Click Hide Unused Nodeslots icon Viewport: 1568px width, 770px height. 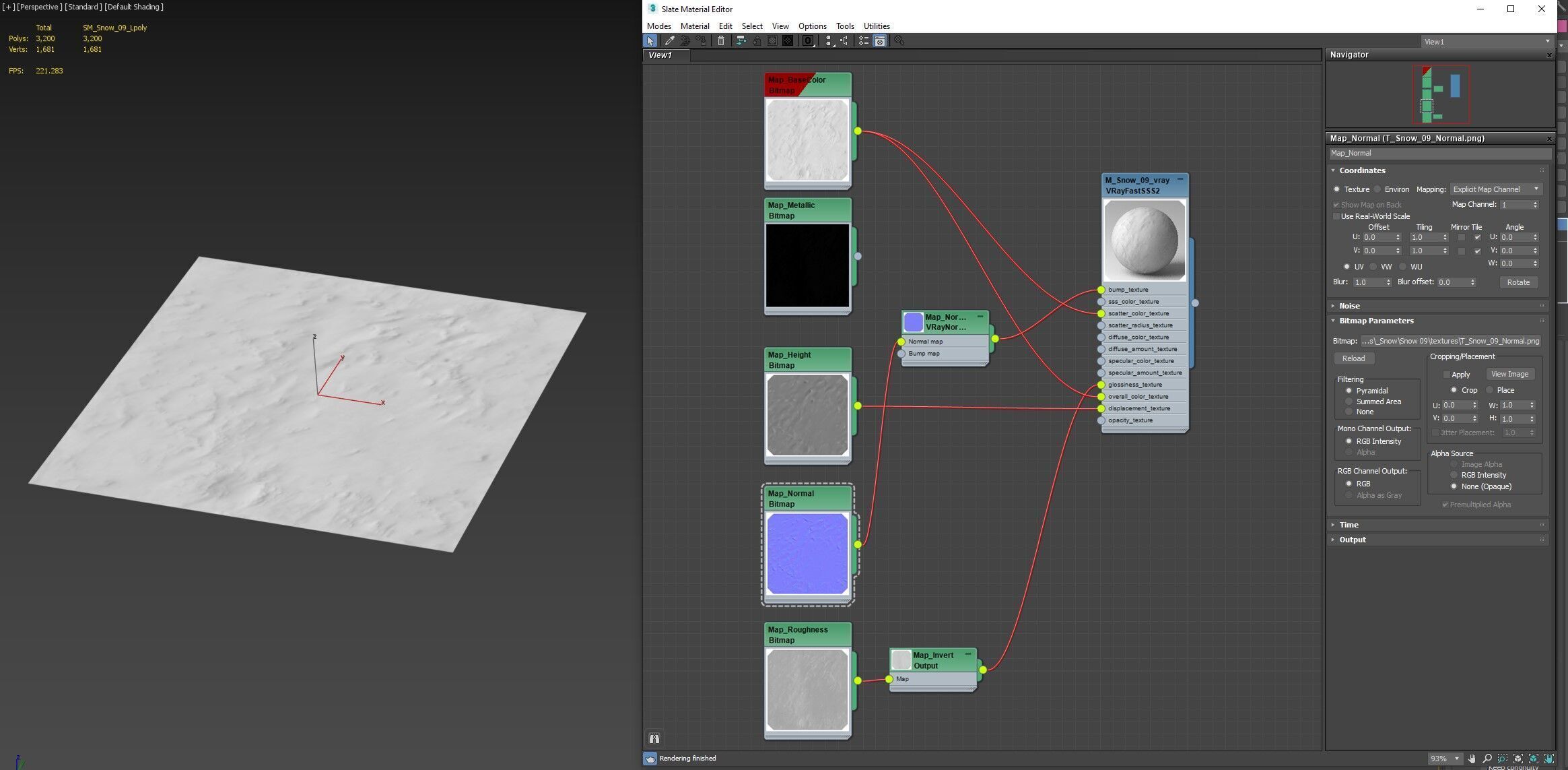tap(757, 41)
